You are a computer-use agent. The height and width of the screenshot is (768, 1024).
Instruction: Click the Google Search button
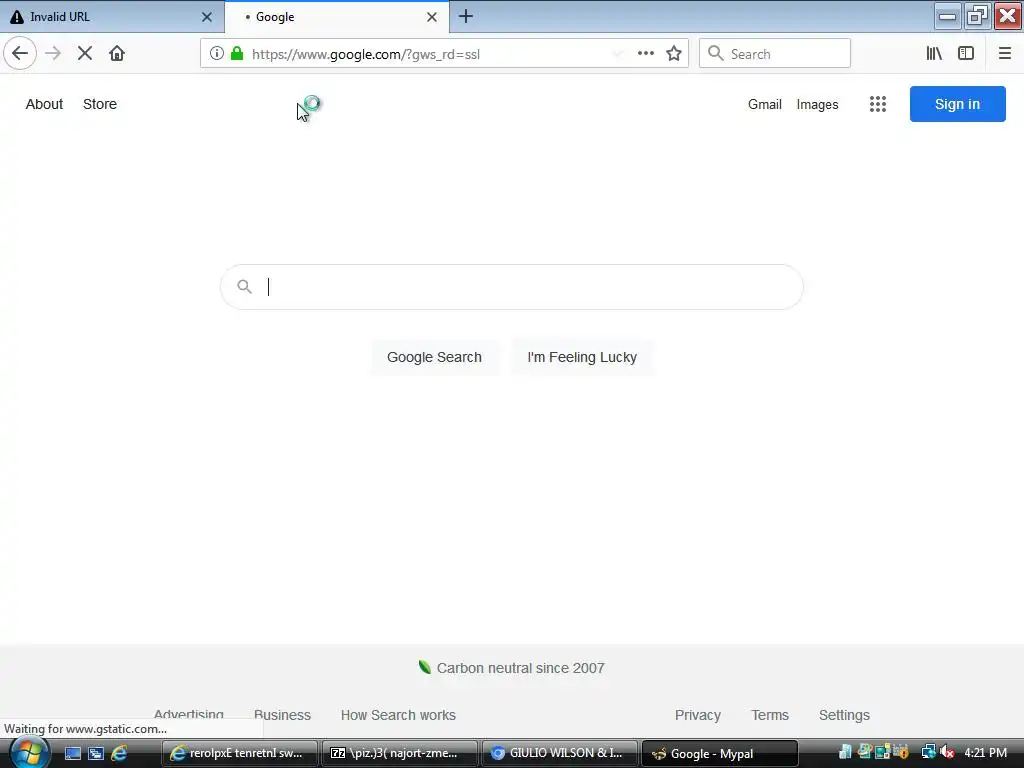434,357
